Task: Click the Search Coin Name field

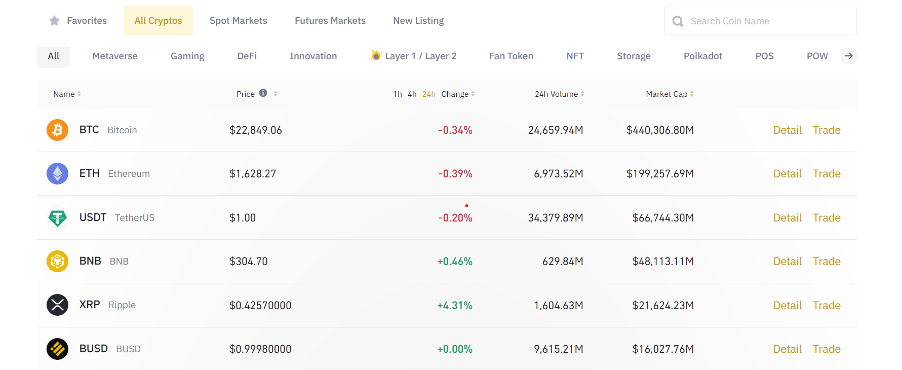Action: coord(760,21)
